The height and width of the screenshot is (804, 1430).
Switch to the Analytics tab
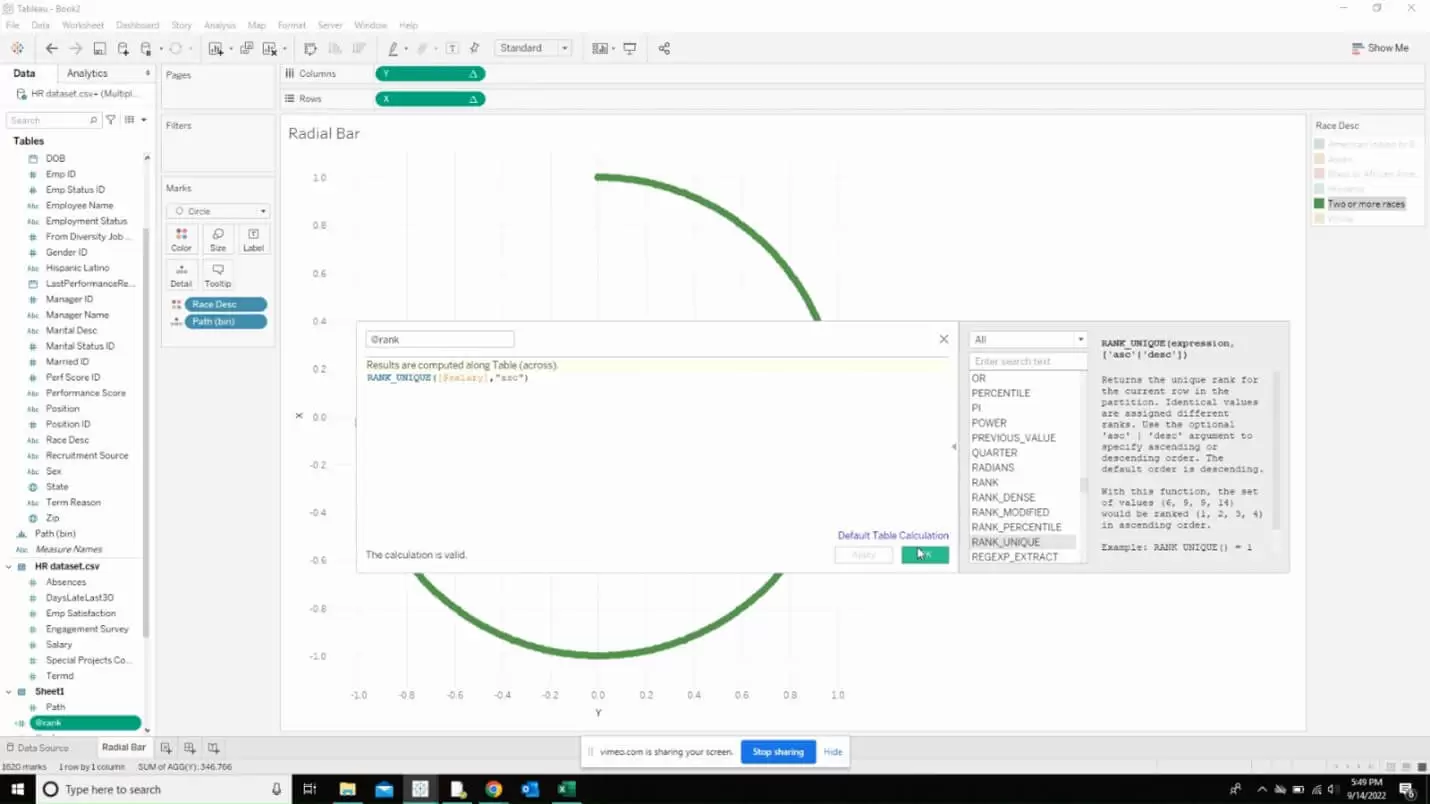coord(87,73)
